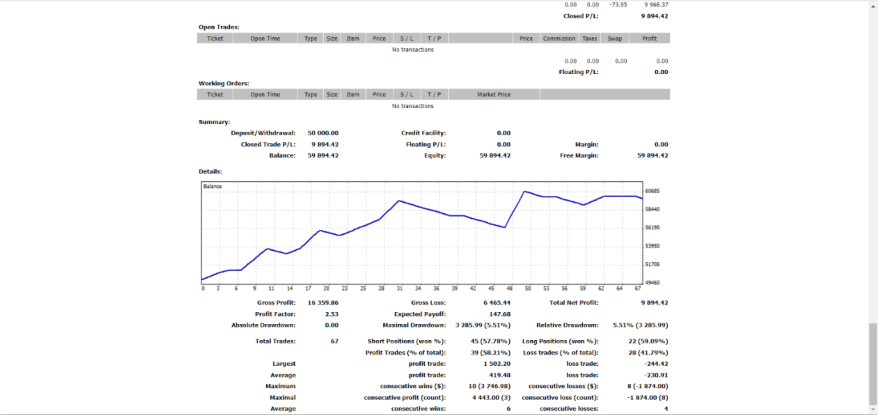Click Market Price header in Working Orders
Image resolution: width=878 pixels, height=415 pixels.
coord(494,94)
